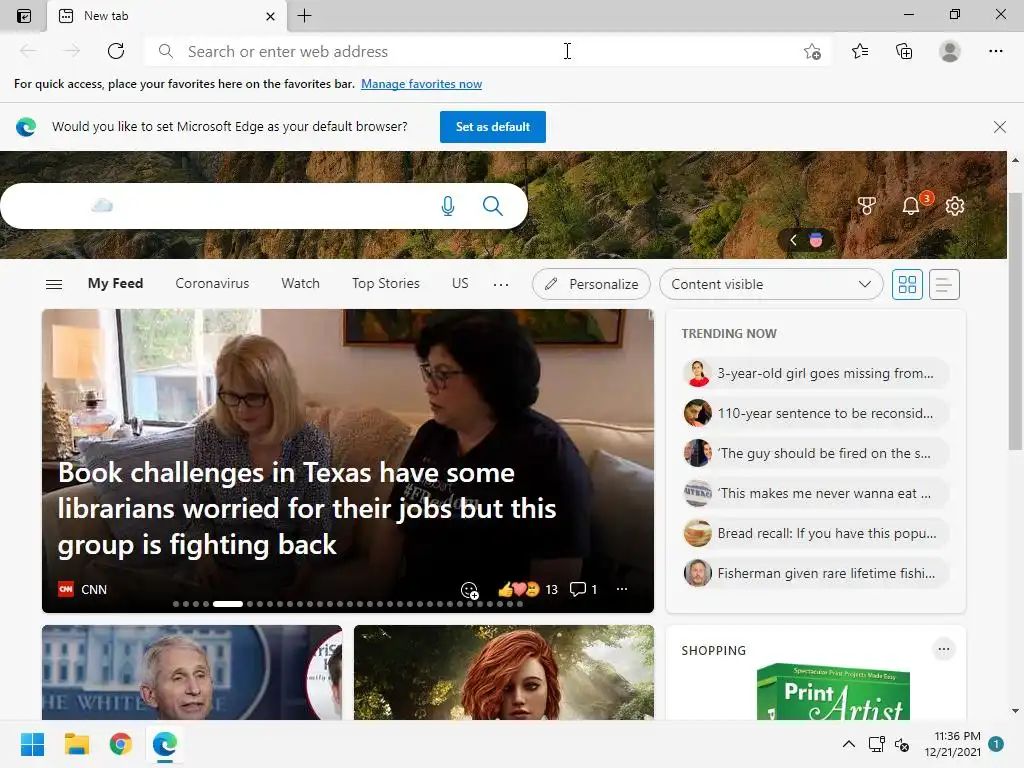Switch to list layout view
The height and width of the screenshot is (768, 1024).
[944, 284]
